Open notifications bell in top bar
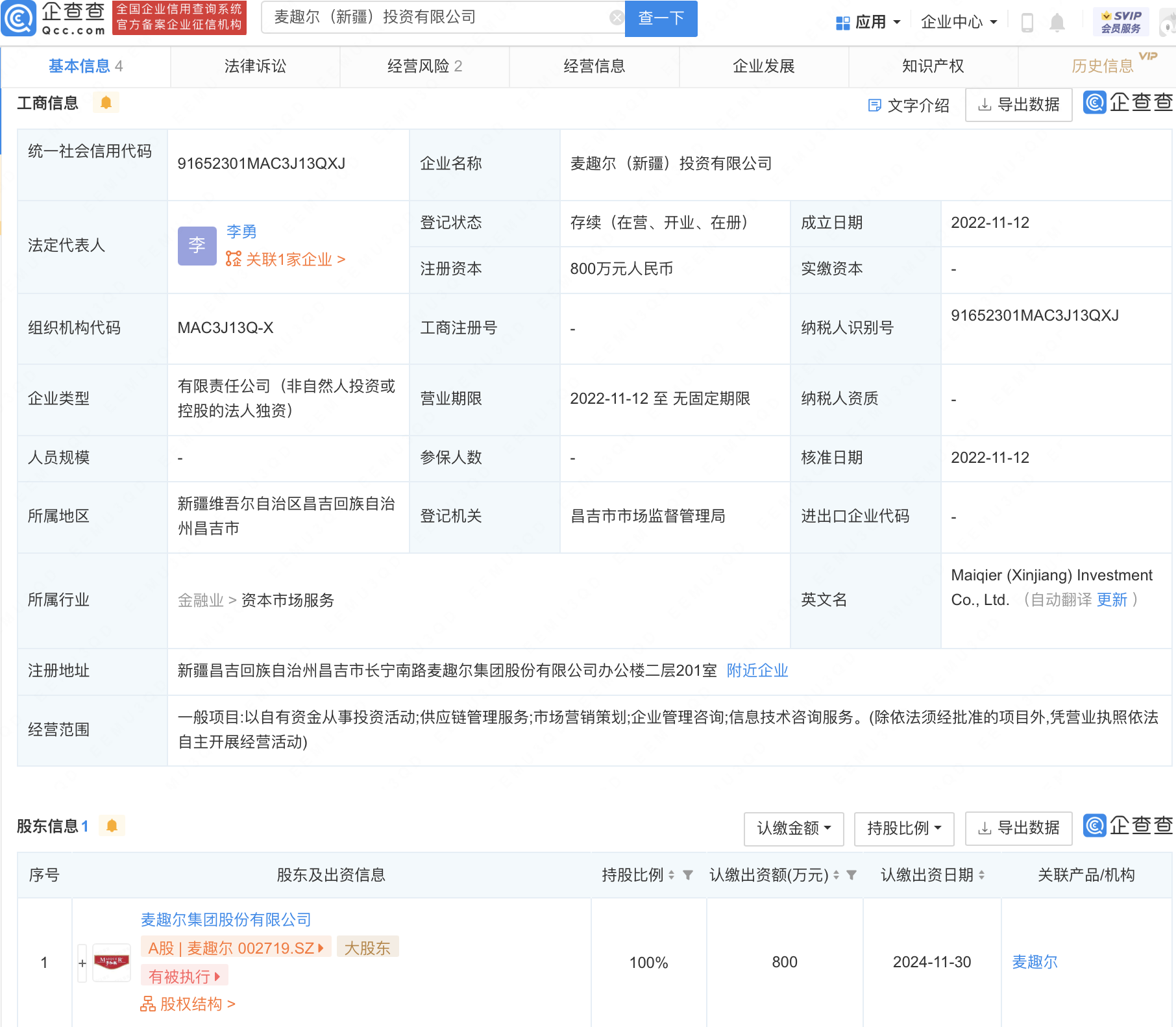The image size is (1176, 1027). point(1057,23)
